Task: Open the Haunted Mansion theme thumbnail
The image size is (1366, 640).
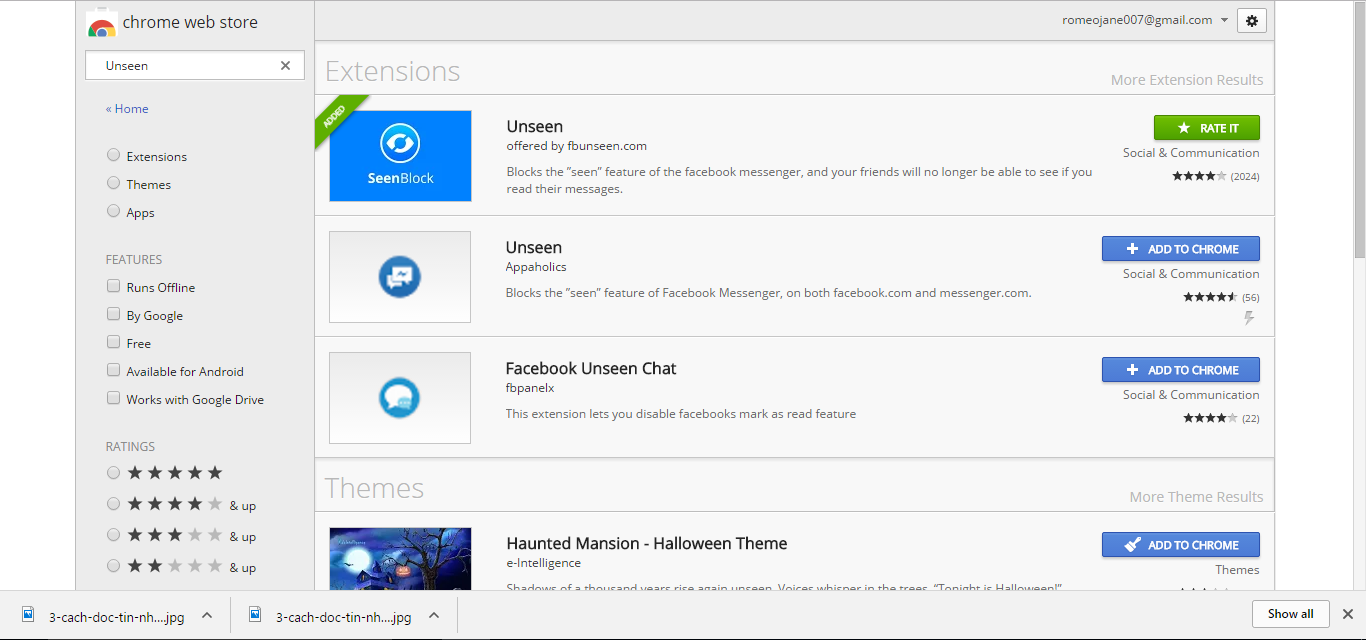Action: [400, 558]
